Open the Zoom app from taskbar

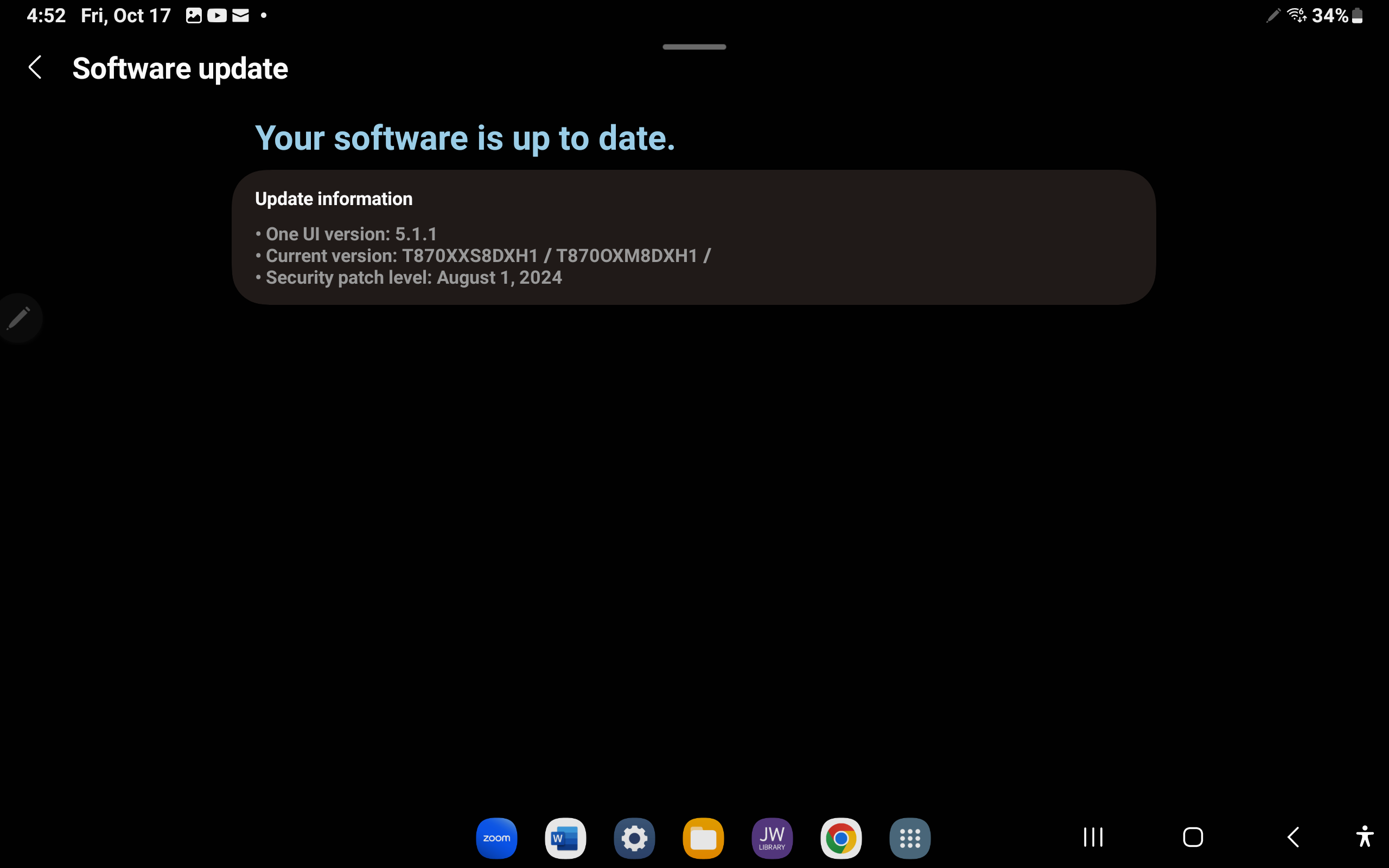496,838
